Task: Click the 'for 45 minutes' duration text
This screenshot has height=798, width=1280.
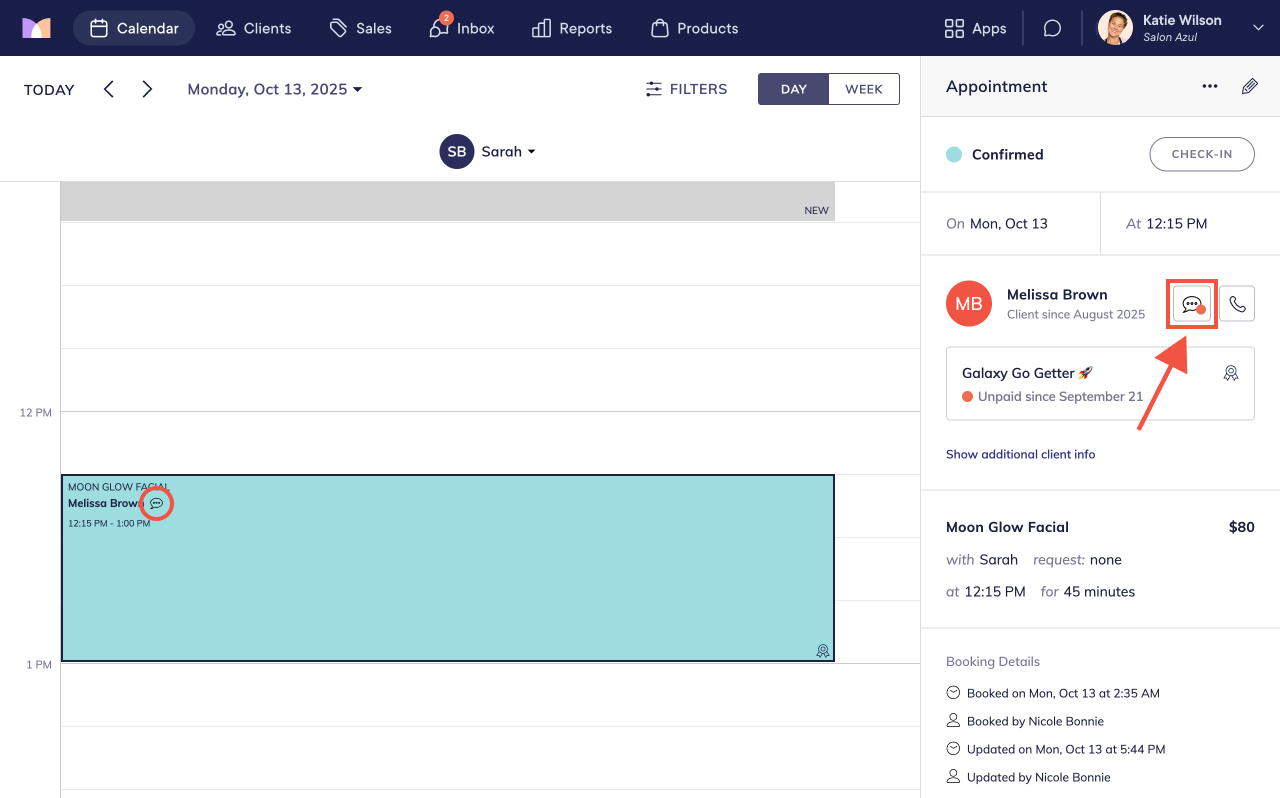Action: click(x=1088, y=592)
